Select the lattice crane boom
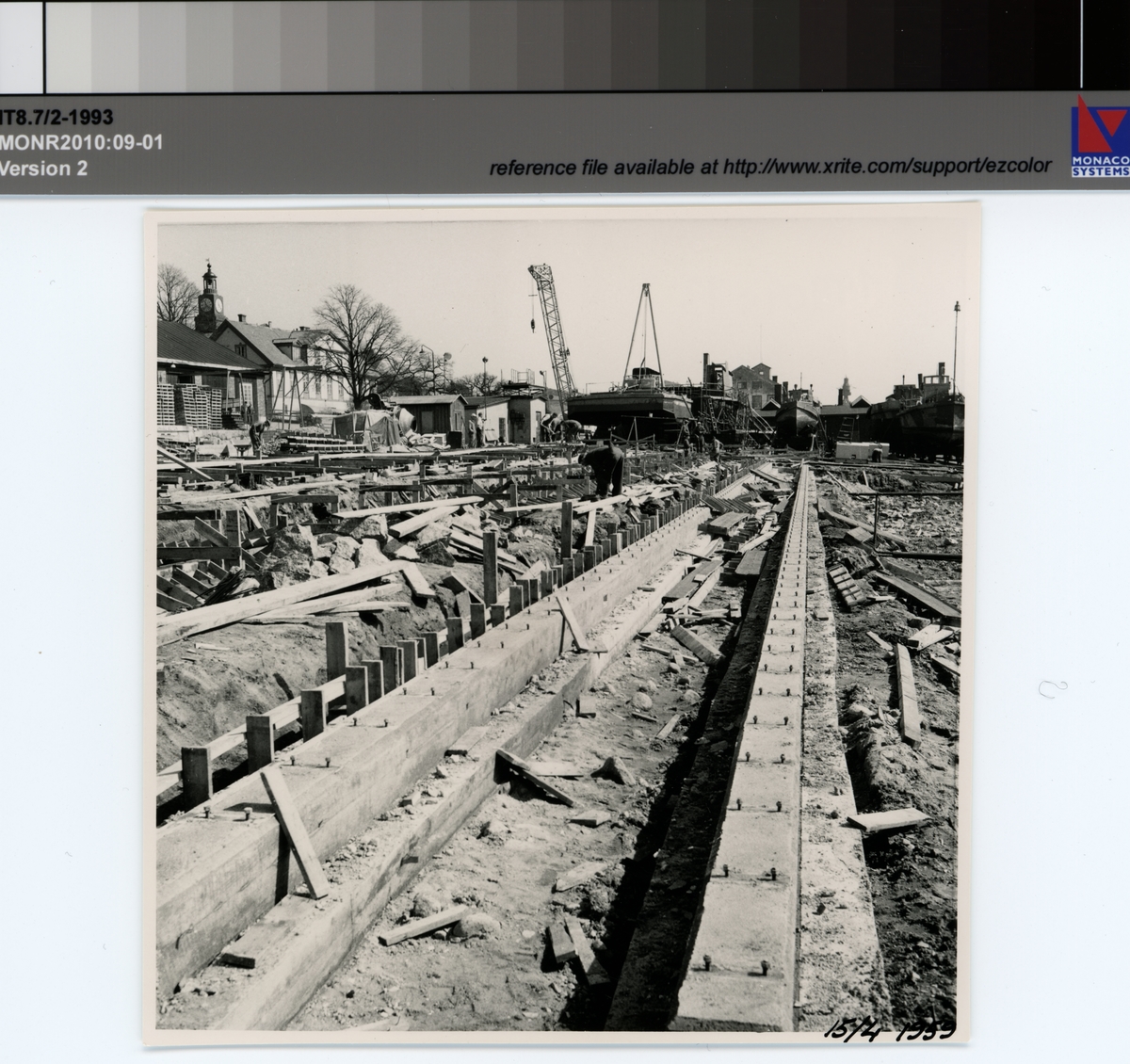 click(552, 330)
